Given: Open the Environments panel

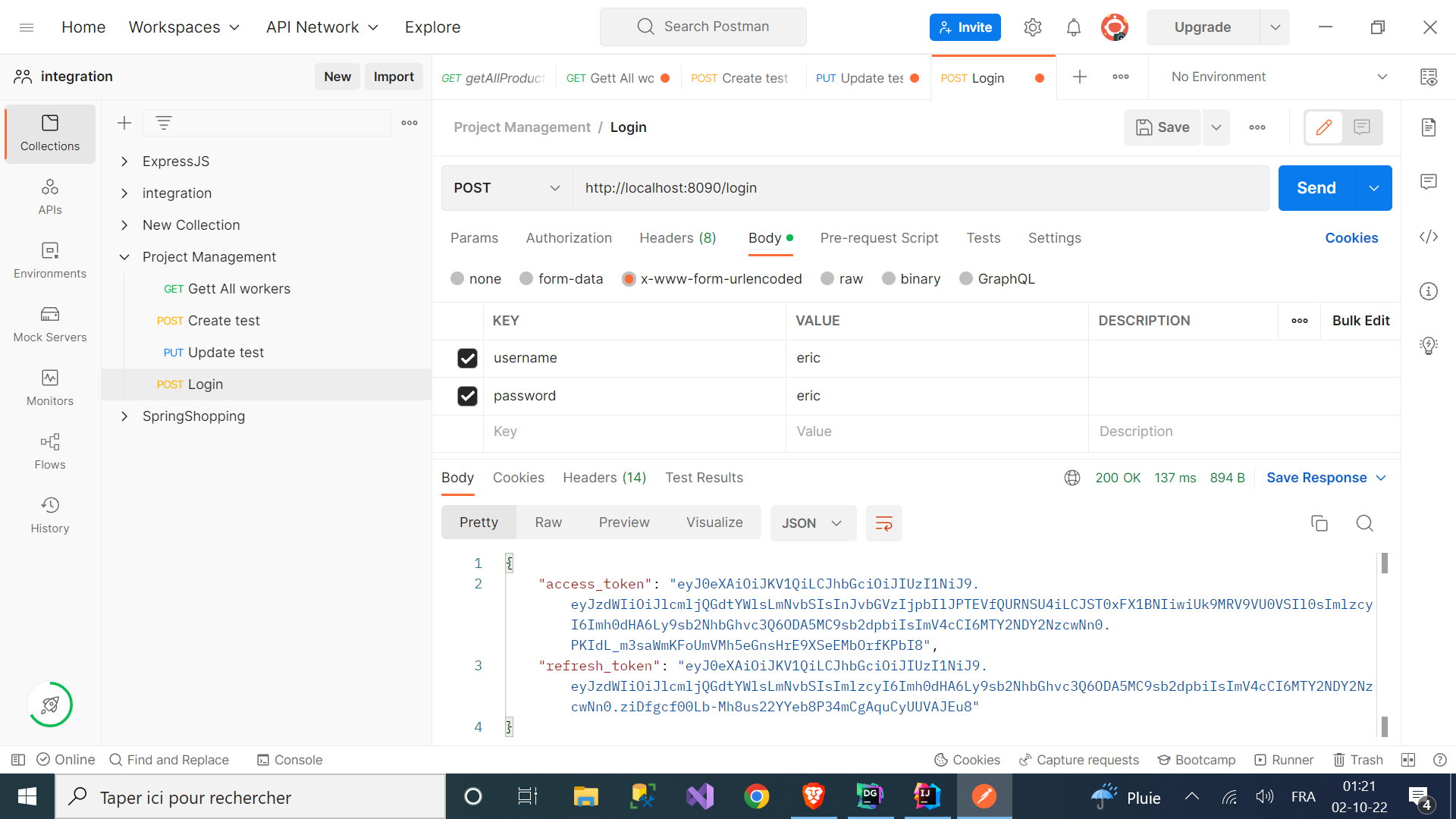Looking at the screenshot, I should point(49,261).
